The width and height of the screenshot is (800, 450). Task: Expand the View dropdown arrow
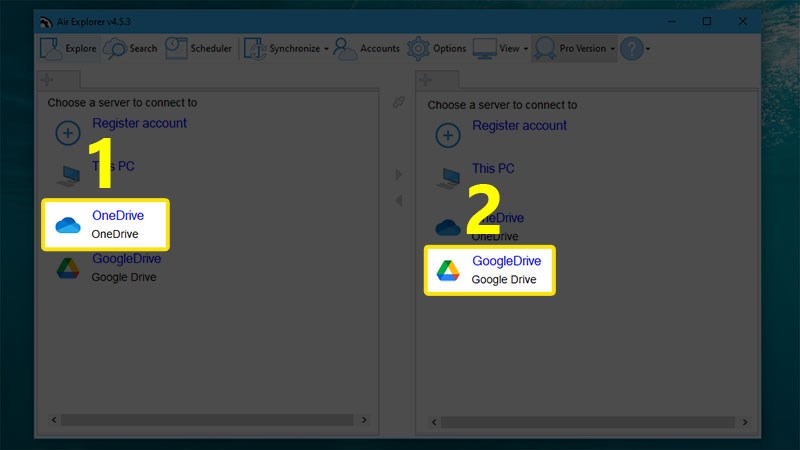click(x=526, y=49)
